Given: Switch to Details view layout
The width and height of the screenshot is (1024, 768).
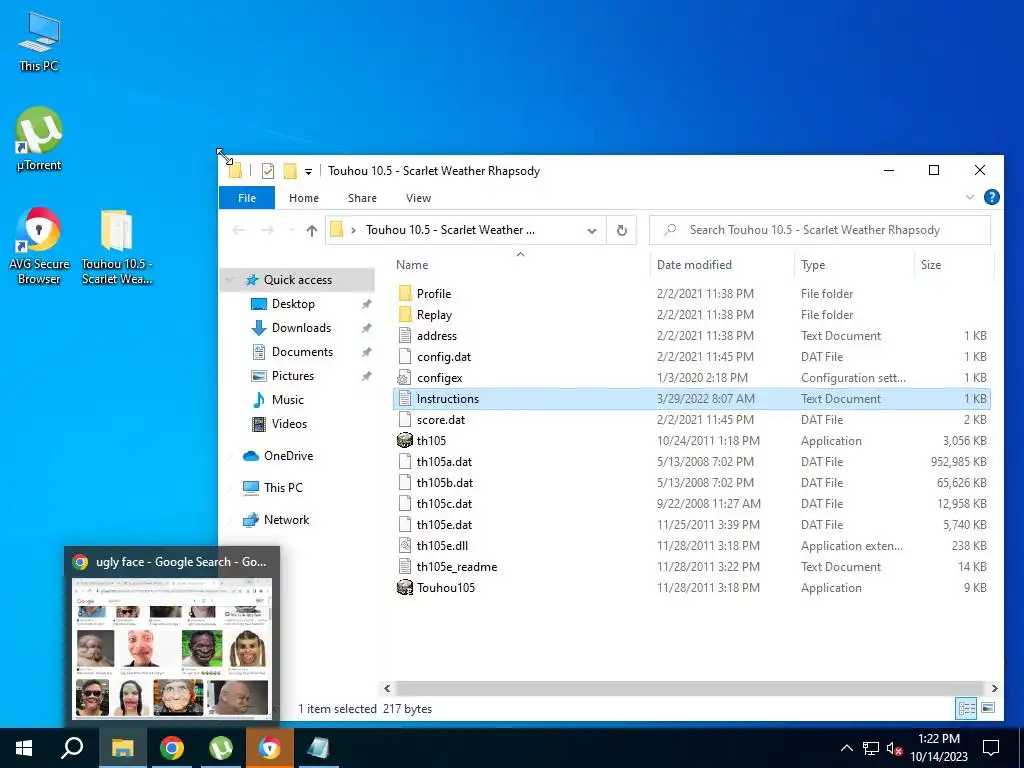Looking at the screenshot, I should point(967,708).
